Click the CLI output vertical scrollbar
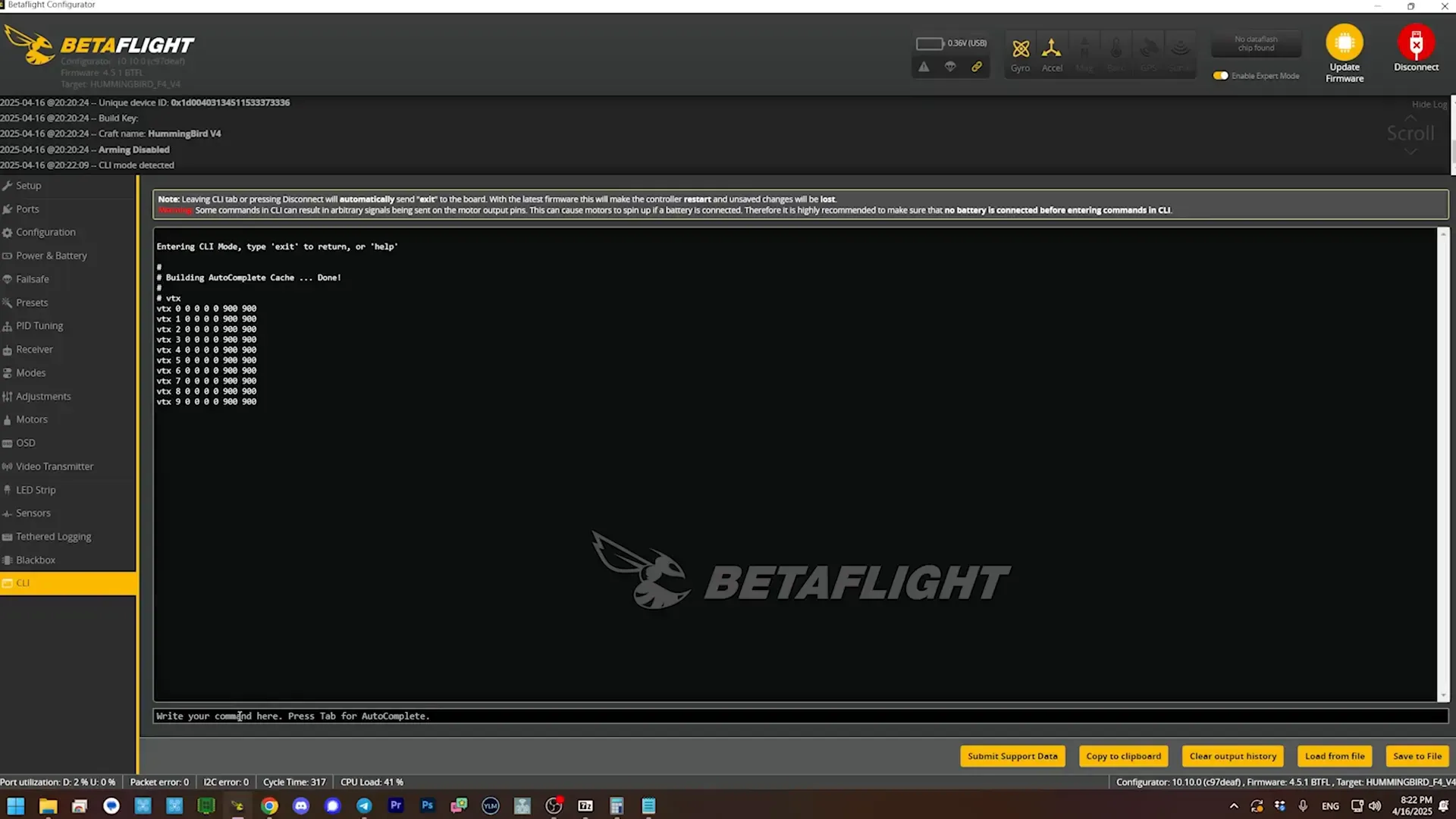The height and width of the screenshot is (819, 1456). pyautogui.click(x=1443, y=464)
